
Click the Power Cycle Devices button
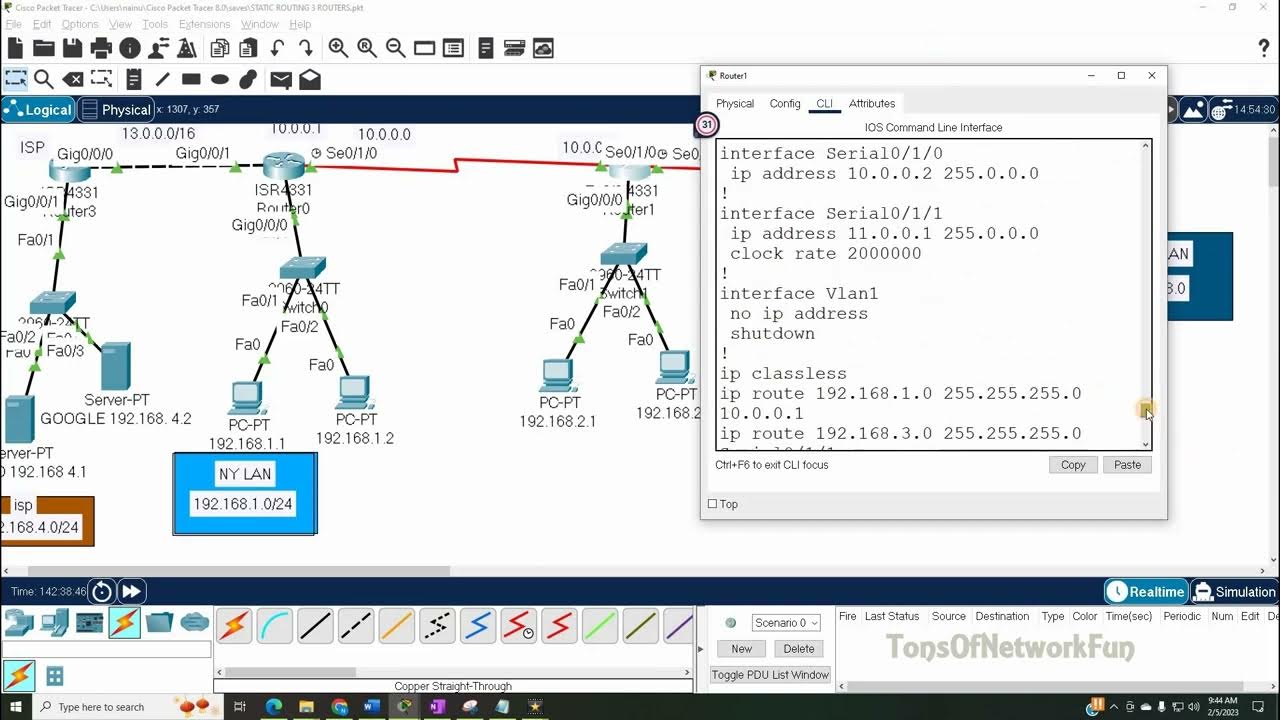click(x=102, y=591)
